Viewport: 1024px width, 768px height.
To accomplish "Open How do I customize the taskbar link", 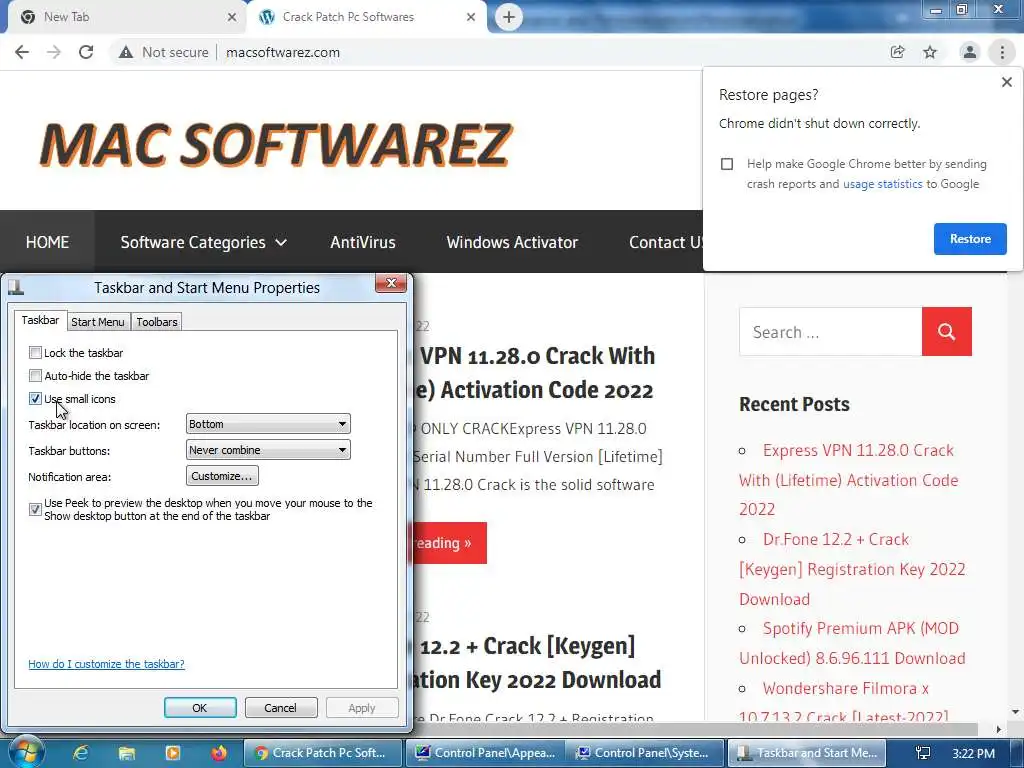I will (106, 664).
